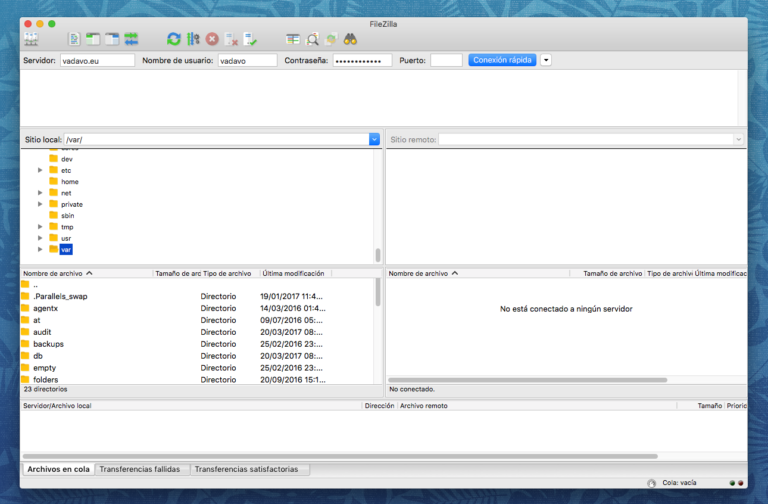Sort local list by Tipo de archivo
Image resolution: width=768 pixels, height=504 pixels.
(x=227, y=273)
